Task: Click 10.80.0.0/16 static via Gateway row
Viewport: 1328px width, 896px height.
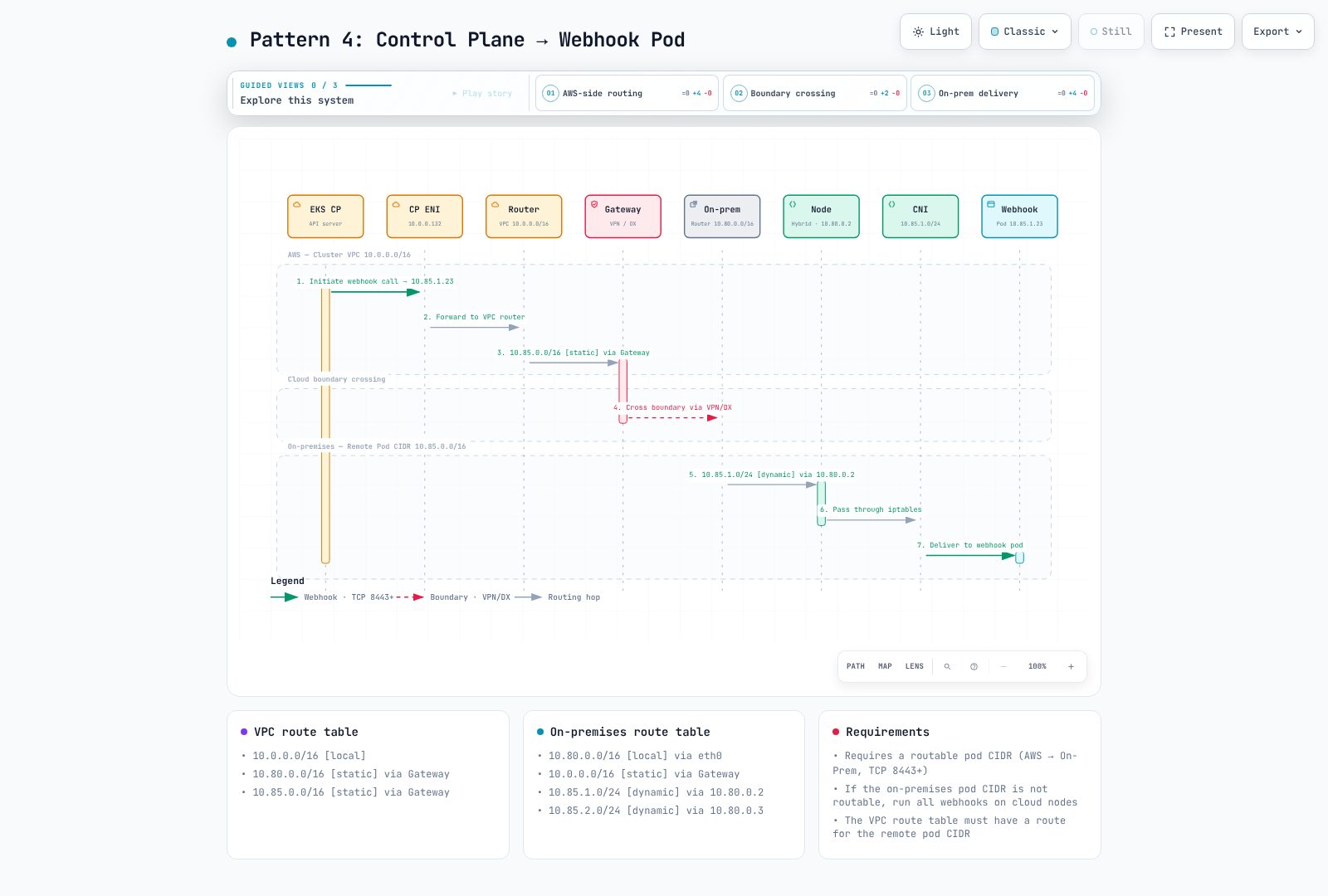Action: (x=350, y=774)
